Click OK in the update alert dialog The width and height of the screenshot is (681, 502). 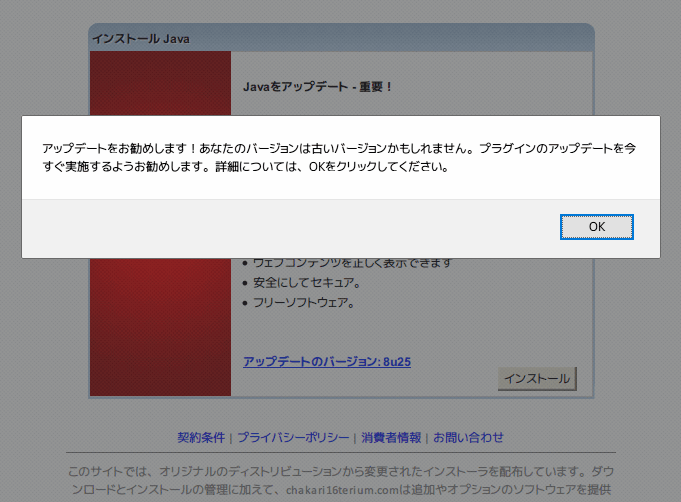point(597,227)
